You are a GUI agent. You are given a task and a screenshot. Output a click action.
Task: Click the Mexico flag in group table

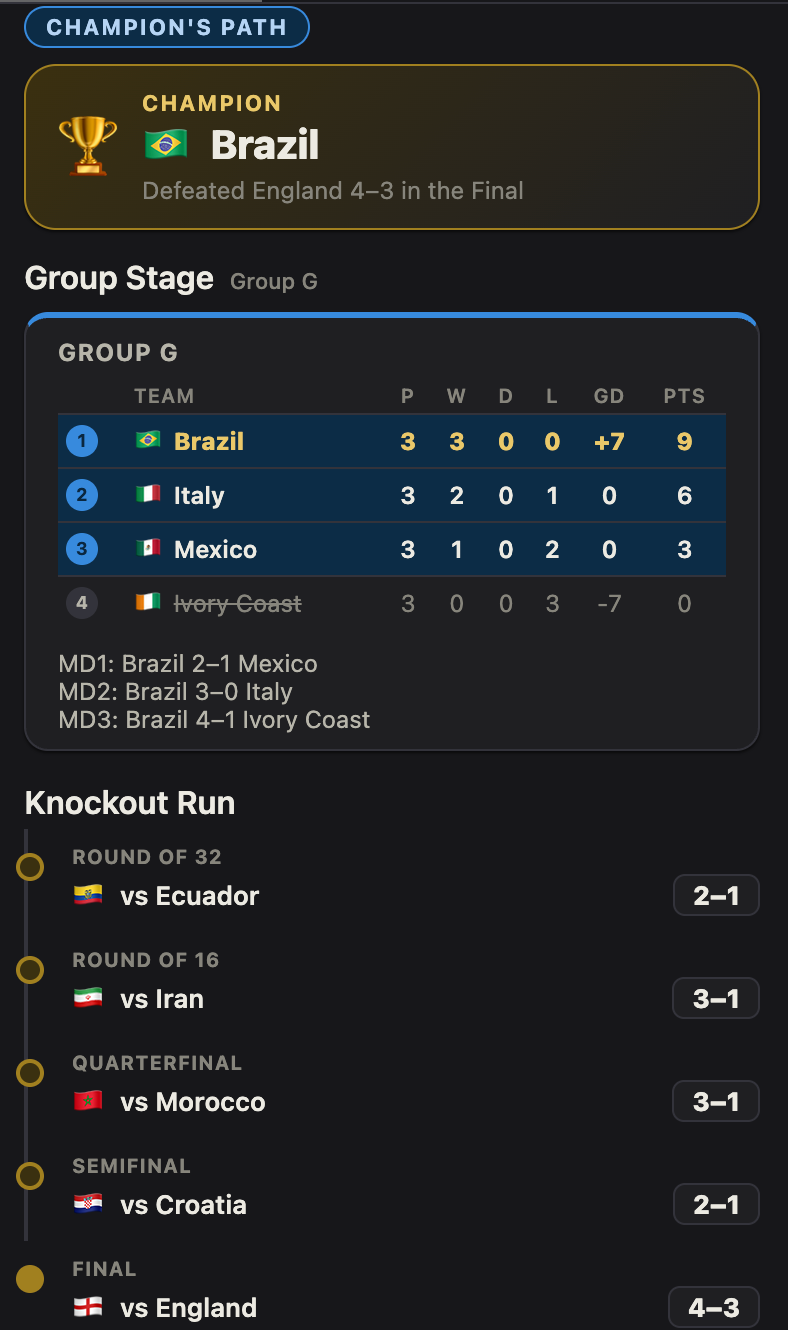(x=148, y=548)
